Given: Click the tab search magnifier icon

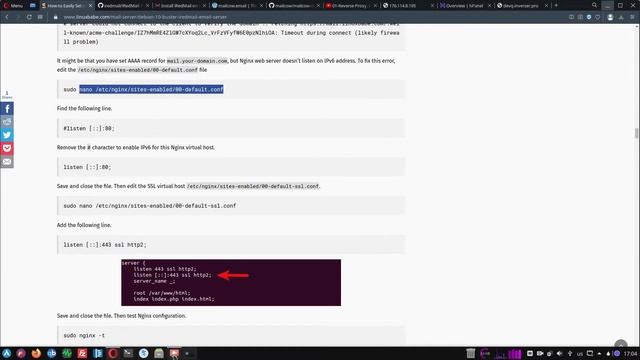Looking at the screenshot, I should tap(594, 5).
